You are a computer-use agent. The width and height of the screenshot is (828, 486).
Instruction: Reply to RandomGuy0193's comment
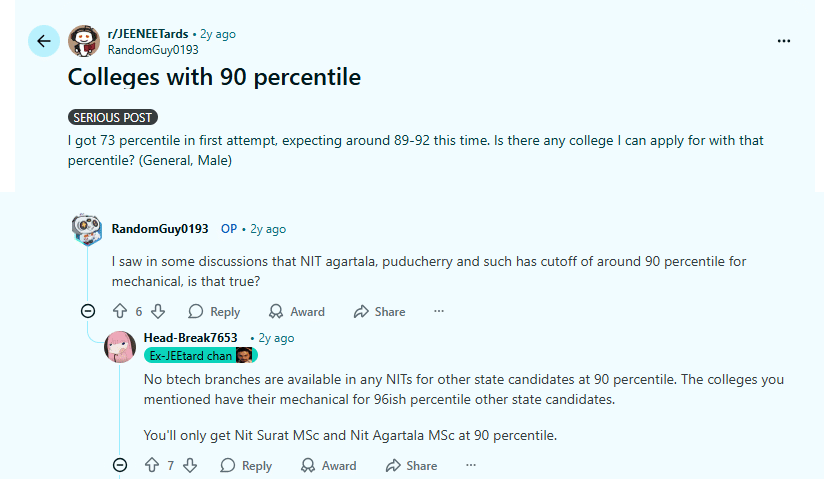[214, 311]
